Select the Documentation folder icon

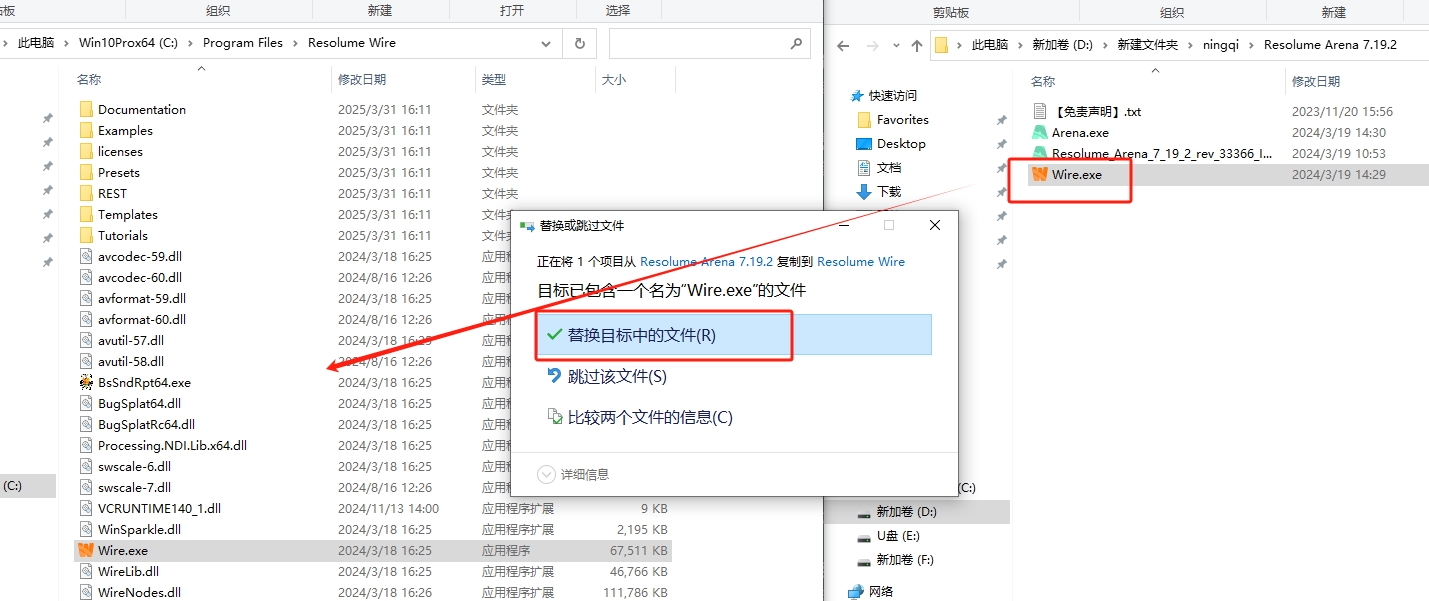pos(86,109)
